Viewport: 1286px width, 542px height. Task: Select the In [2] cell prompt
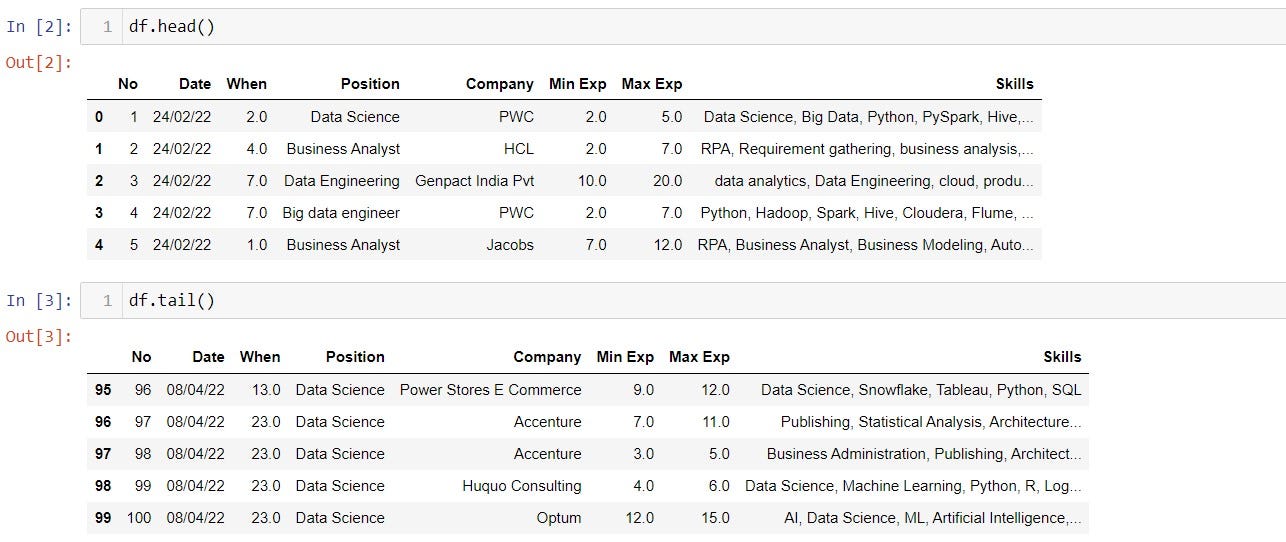pyautogui.click(x=40, y=27)
